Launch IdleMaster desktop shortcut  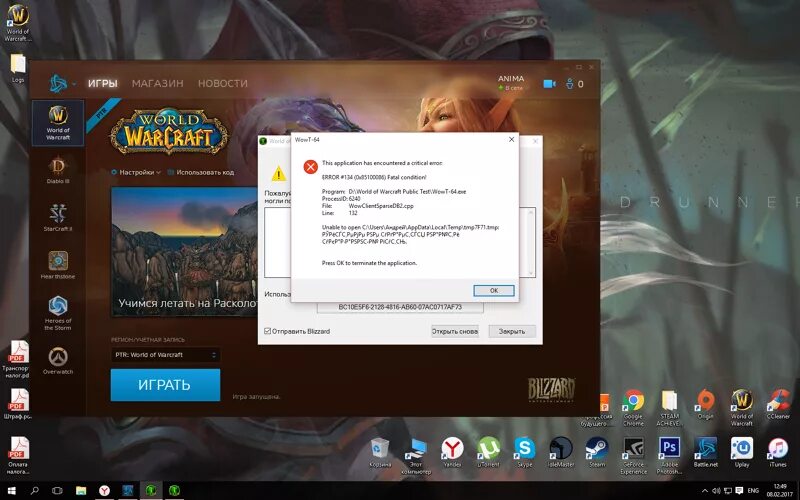(x=561, y=453)
